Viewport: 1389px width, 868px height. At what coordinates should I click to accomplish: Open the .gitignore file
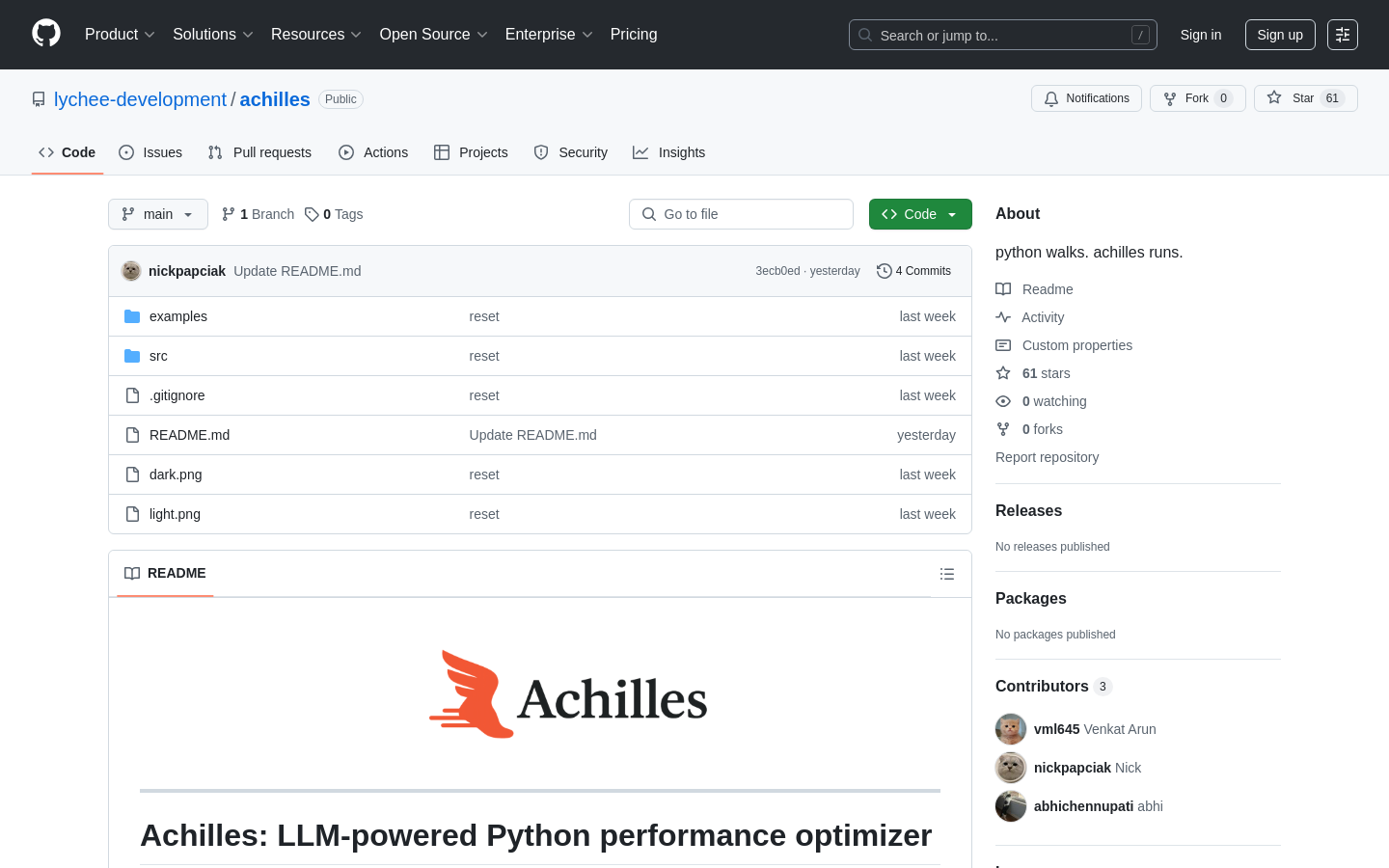click(177, 395)
